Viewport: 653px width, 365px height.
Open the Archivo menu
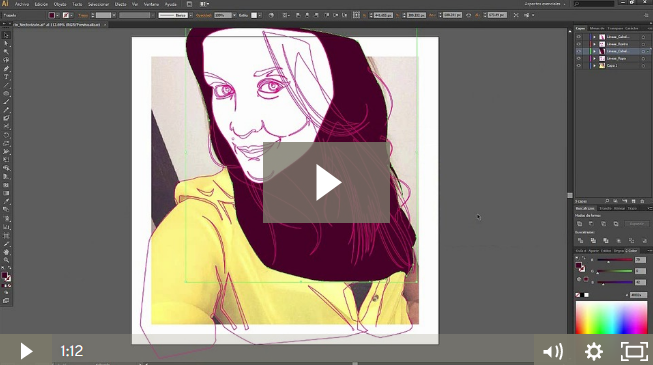click(x=22, y=4)
